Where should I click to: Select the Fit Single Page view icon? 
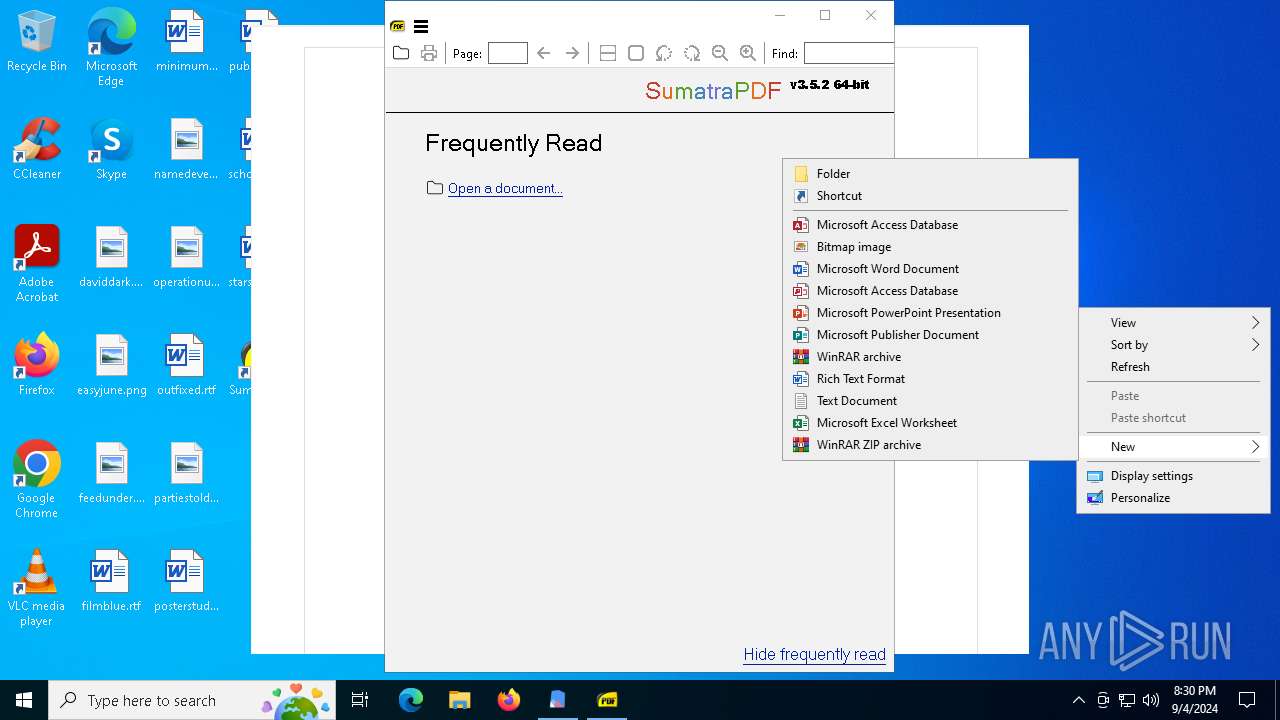[x=635, y=53]
